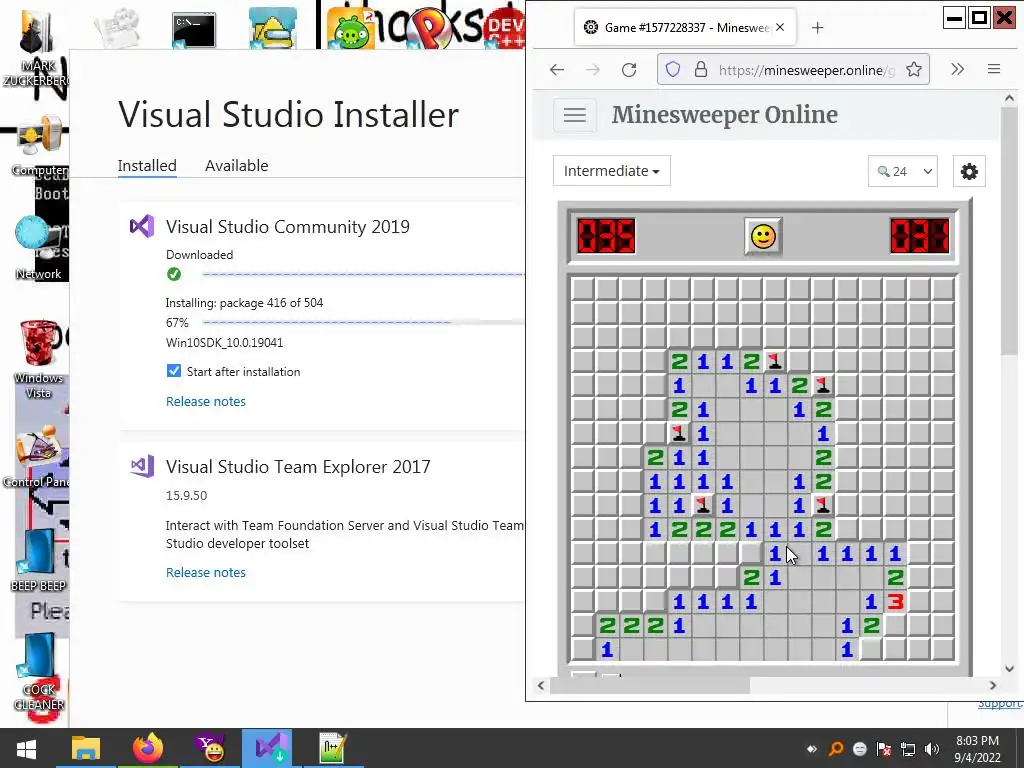This screenshot has height=768, width=1024.
Task: Click the Visual Studio Community 2019 title
Action: click(287, 227)
